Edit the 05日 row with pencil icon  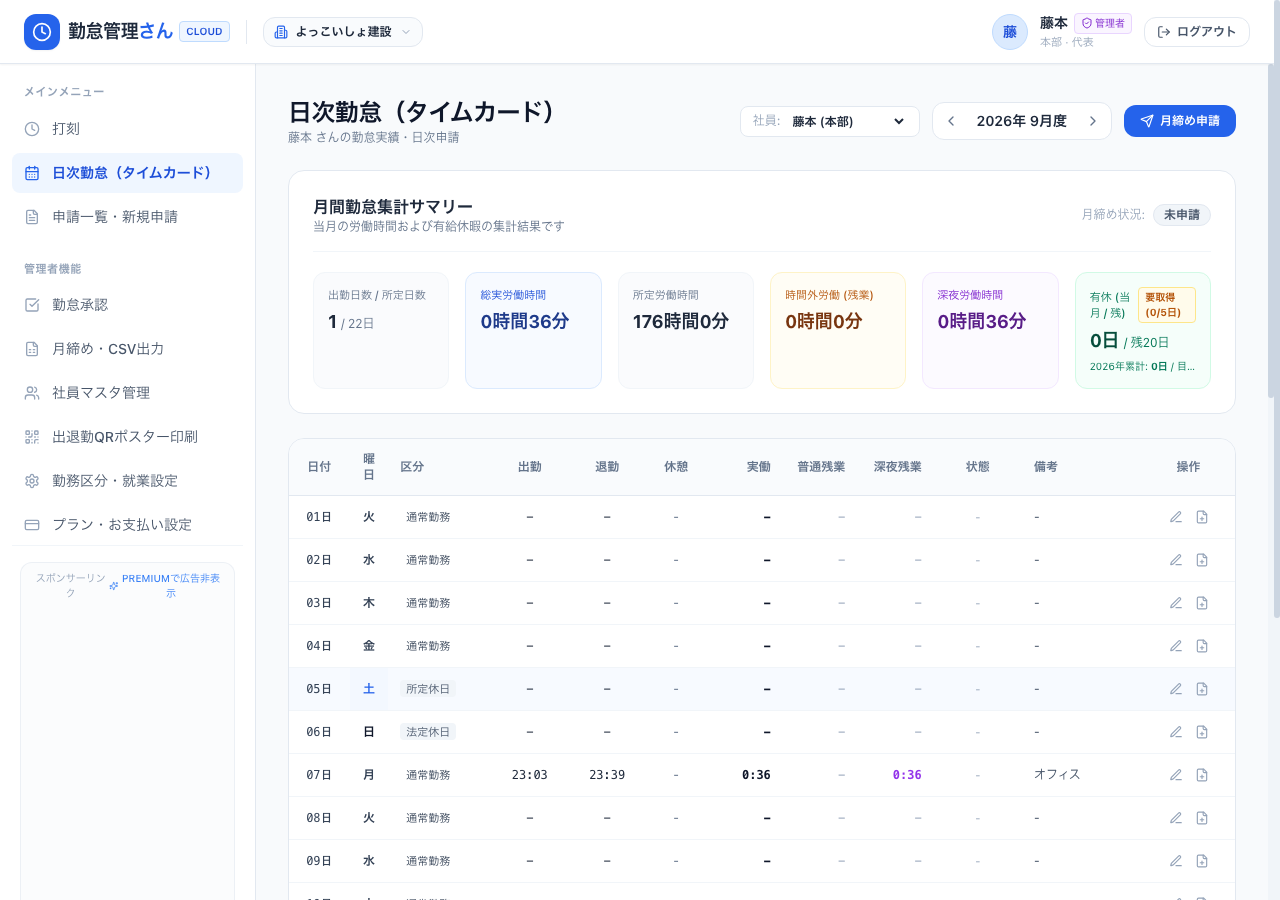tap(1176, 689)
